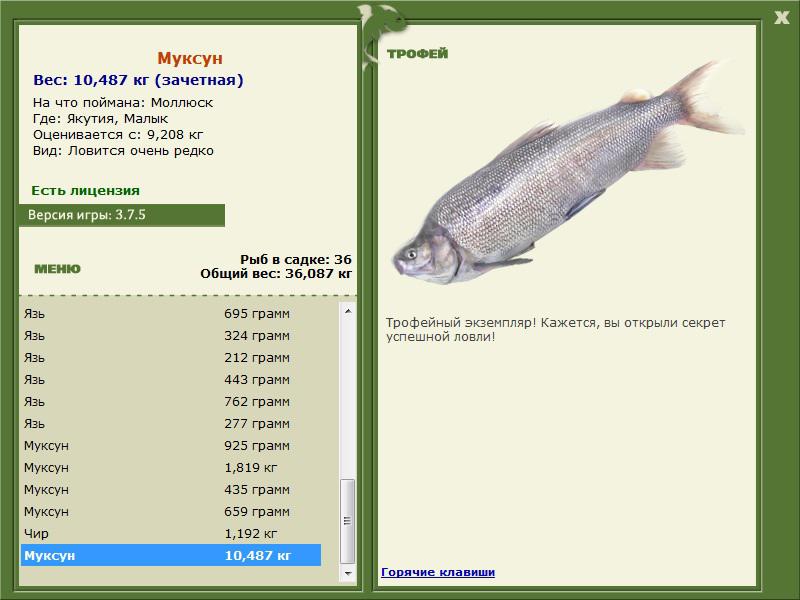Select the Язь 443 грамм row
Image resolution: width=800 pixels, height=600 pixels.
pyautogui.click(x=171, y=380)
